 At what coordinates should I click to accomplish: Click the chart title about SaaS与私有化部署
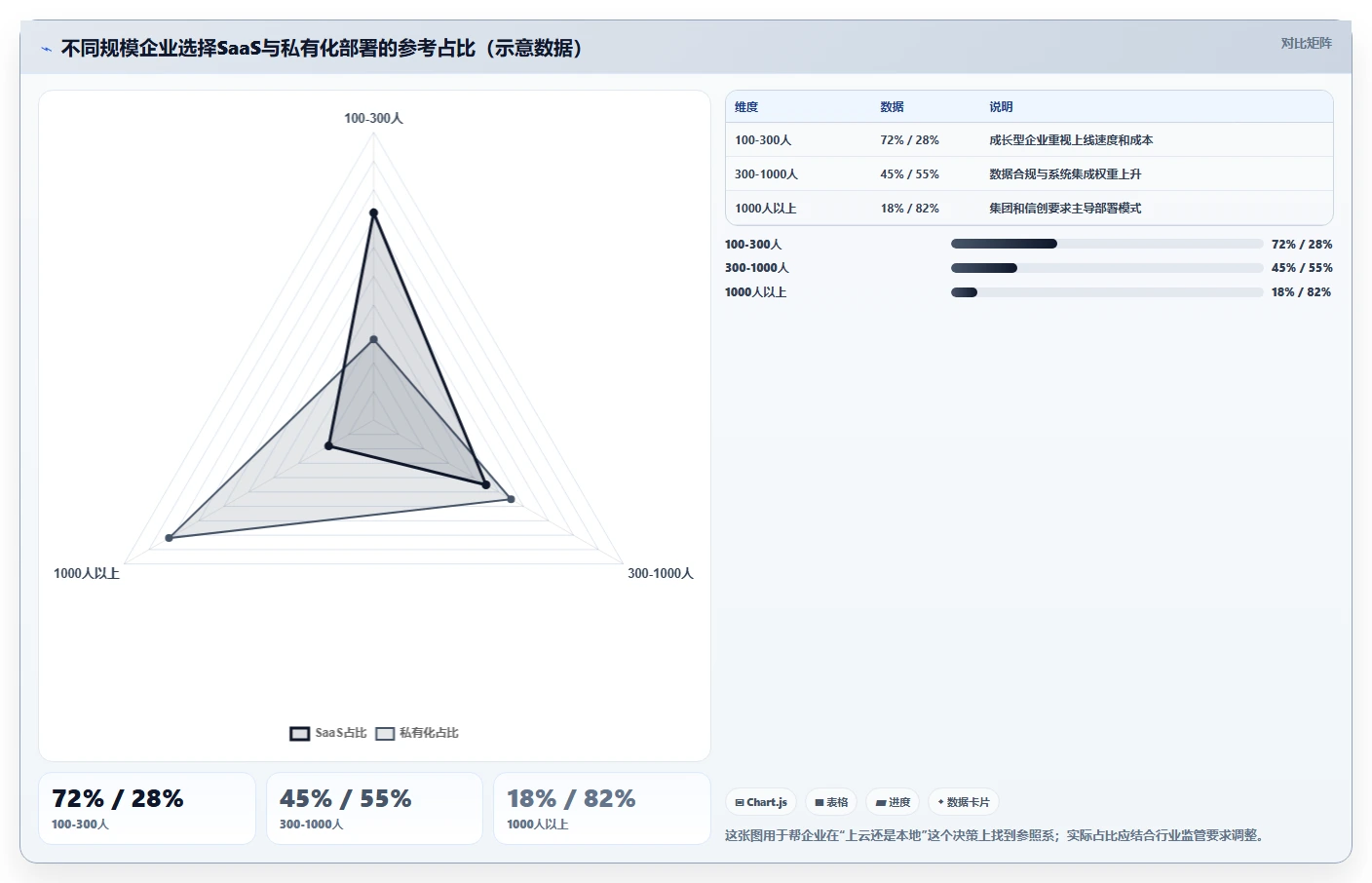[322, 48]
